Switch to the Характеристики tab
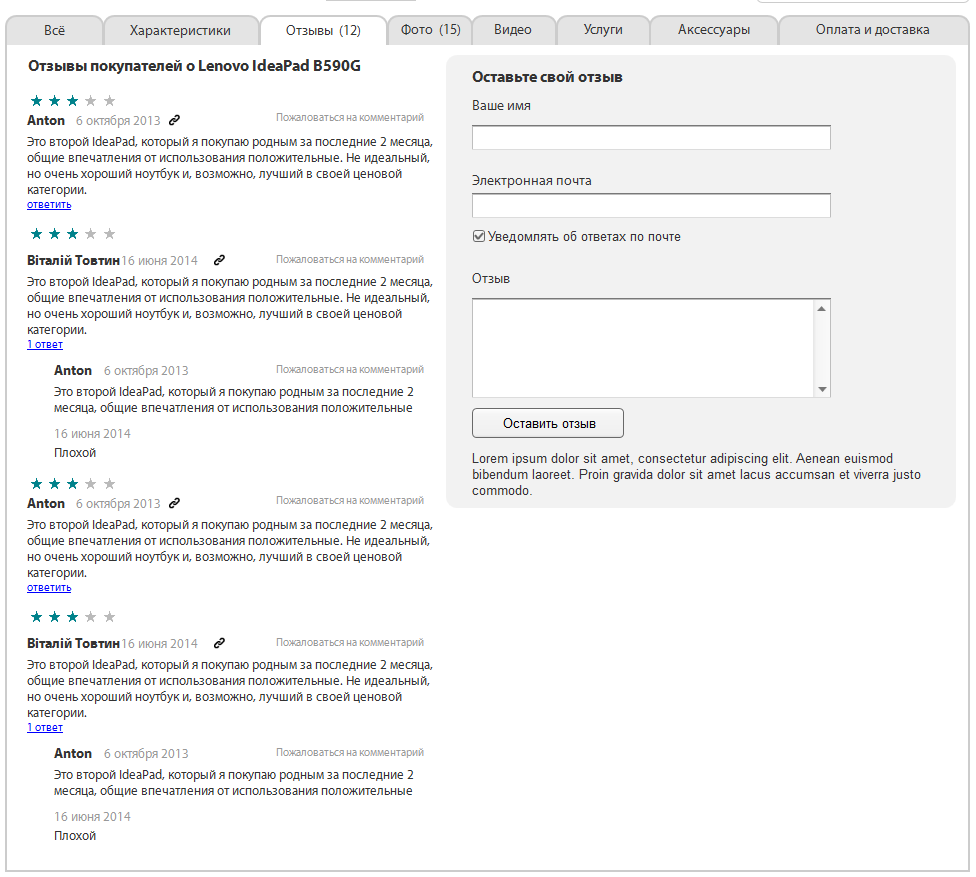976x877 pixels. [181, 30]
